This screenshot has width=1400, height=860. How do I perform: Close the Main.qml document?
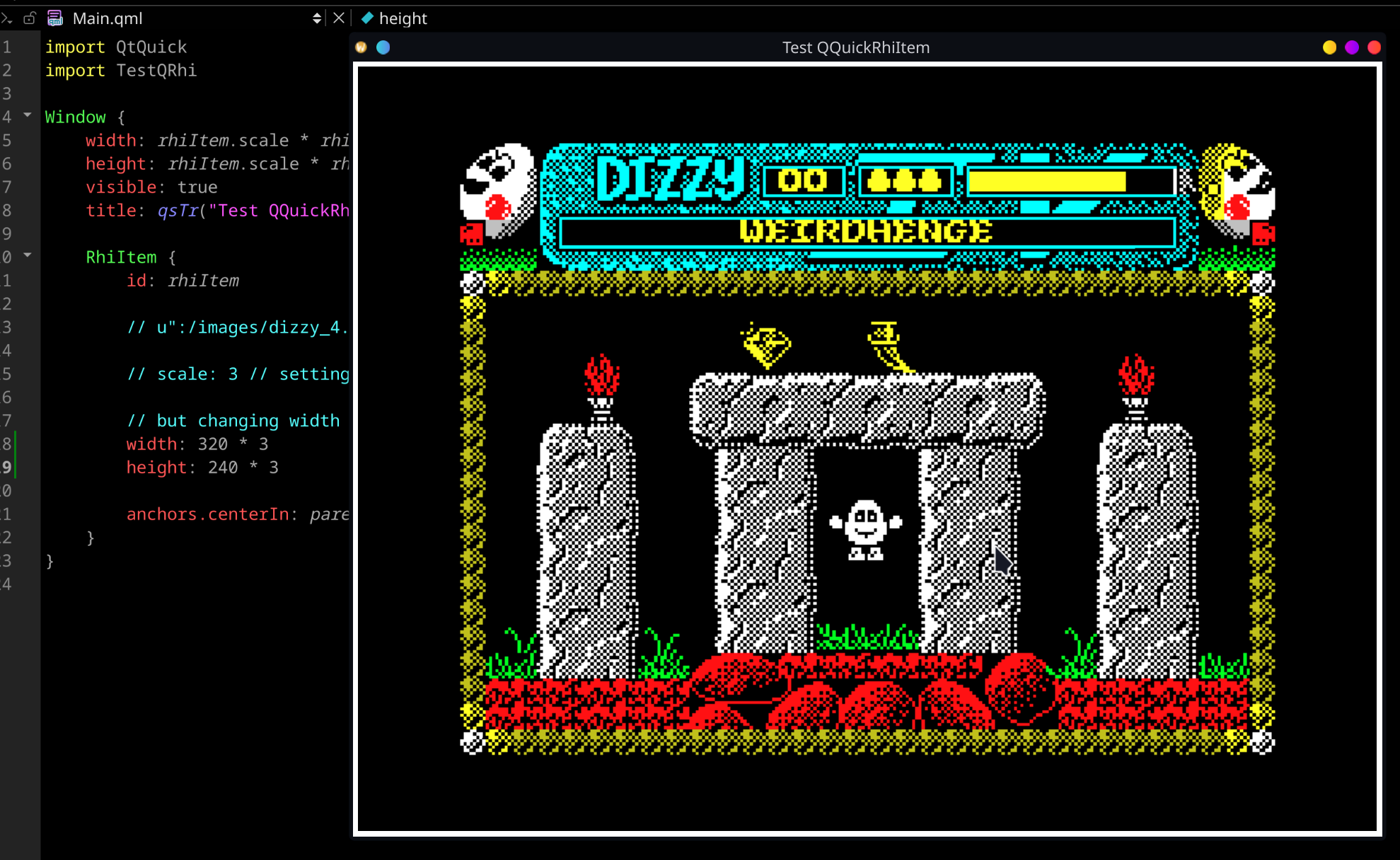[x=339, y=18]
